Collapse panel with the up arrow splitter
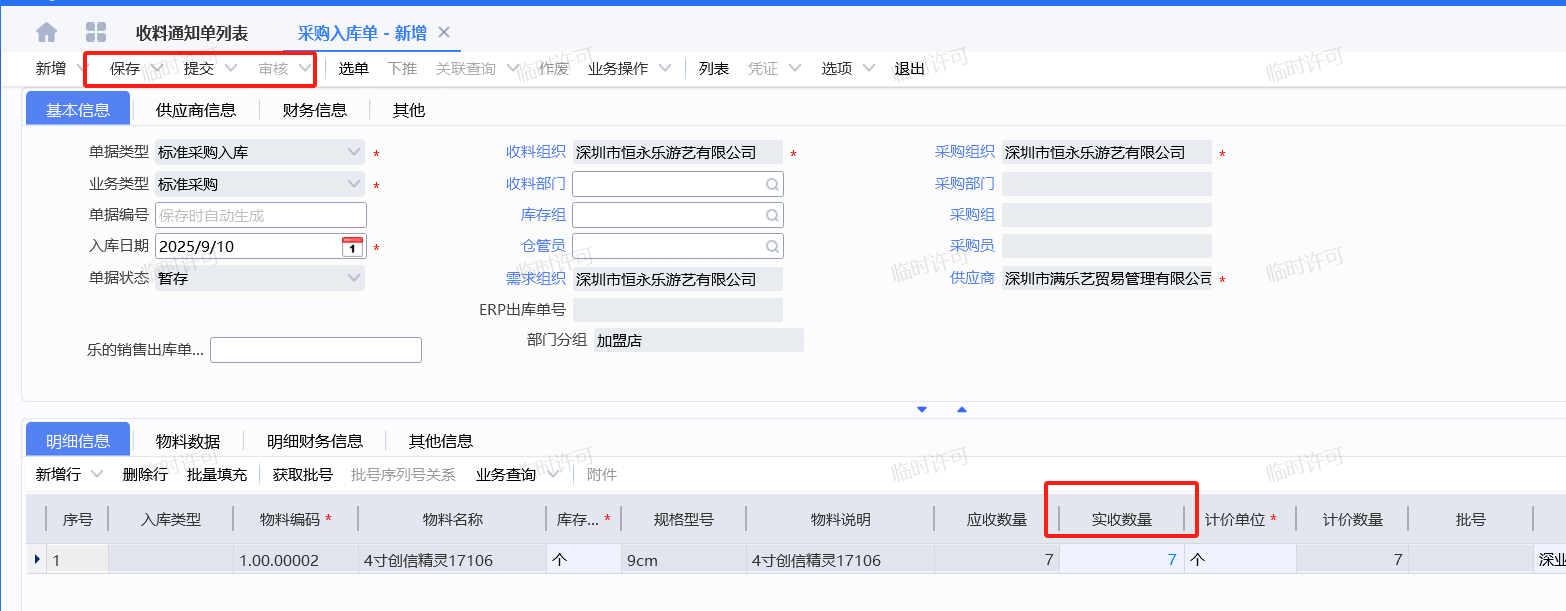This screenshot has width=1566, height=611. tap(962, 409)
